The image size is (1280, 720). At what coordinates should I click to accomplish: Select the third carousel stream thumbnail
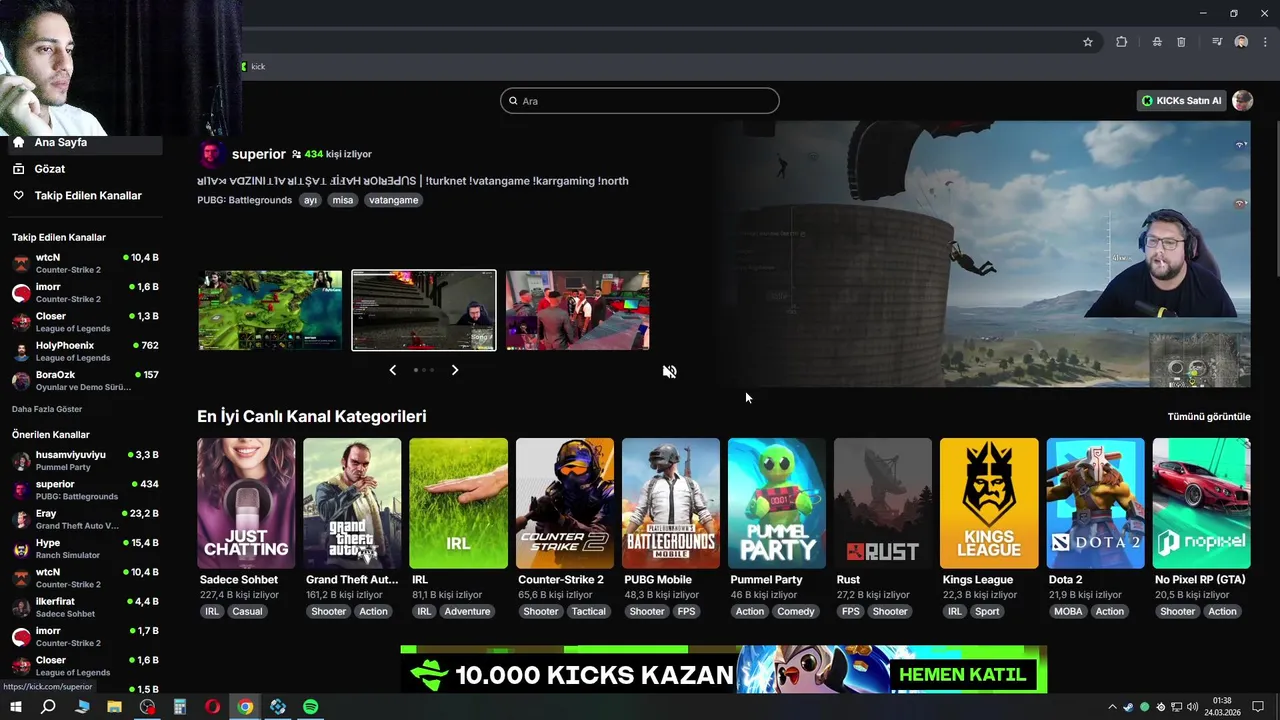tap(577, 310)
